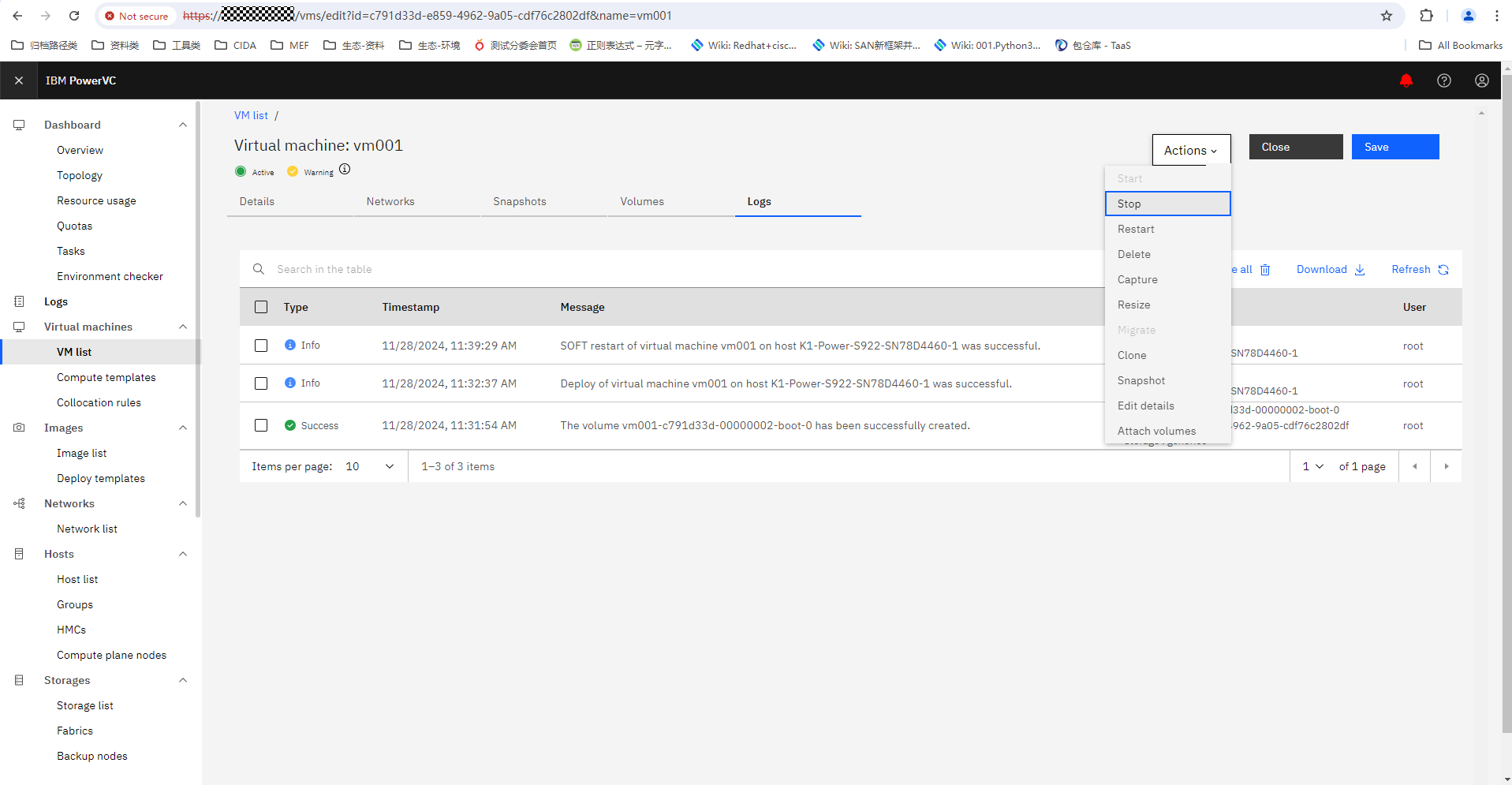The height and width of the screenshot is (785, 1512).
Task: Click the Dashboard monitor icon in sidebar
Action: click(19, 125)
